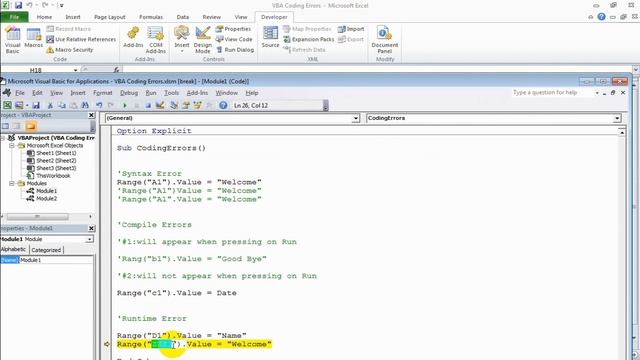Open Document Panel icon
The image size is (640, 360).
[384, 40]
